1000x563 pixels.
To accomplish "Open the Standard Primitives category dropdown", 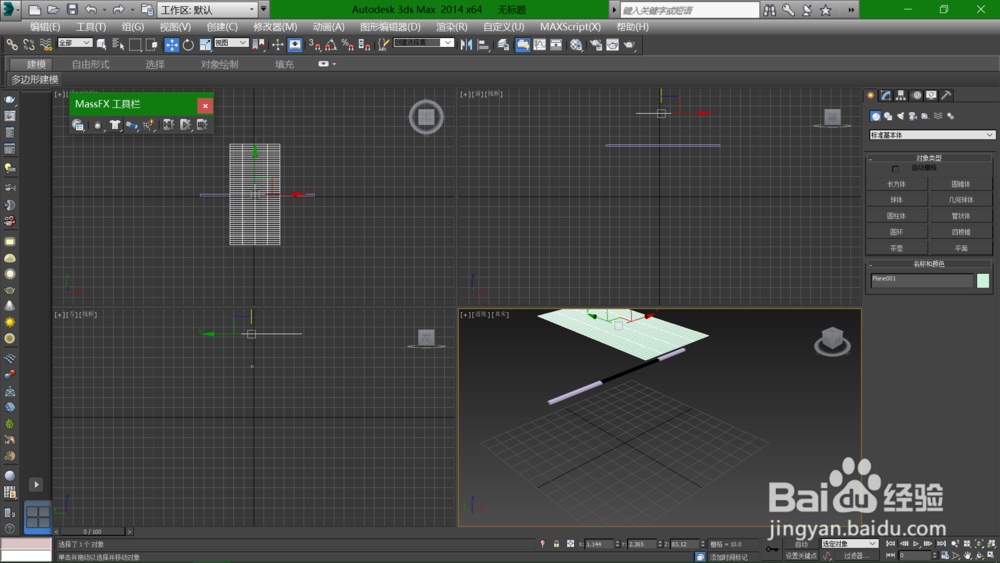I will click(931, 135).
